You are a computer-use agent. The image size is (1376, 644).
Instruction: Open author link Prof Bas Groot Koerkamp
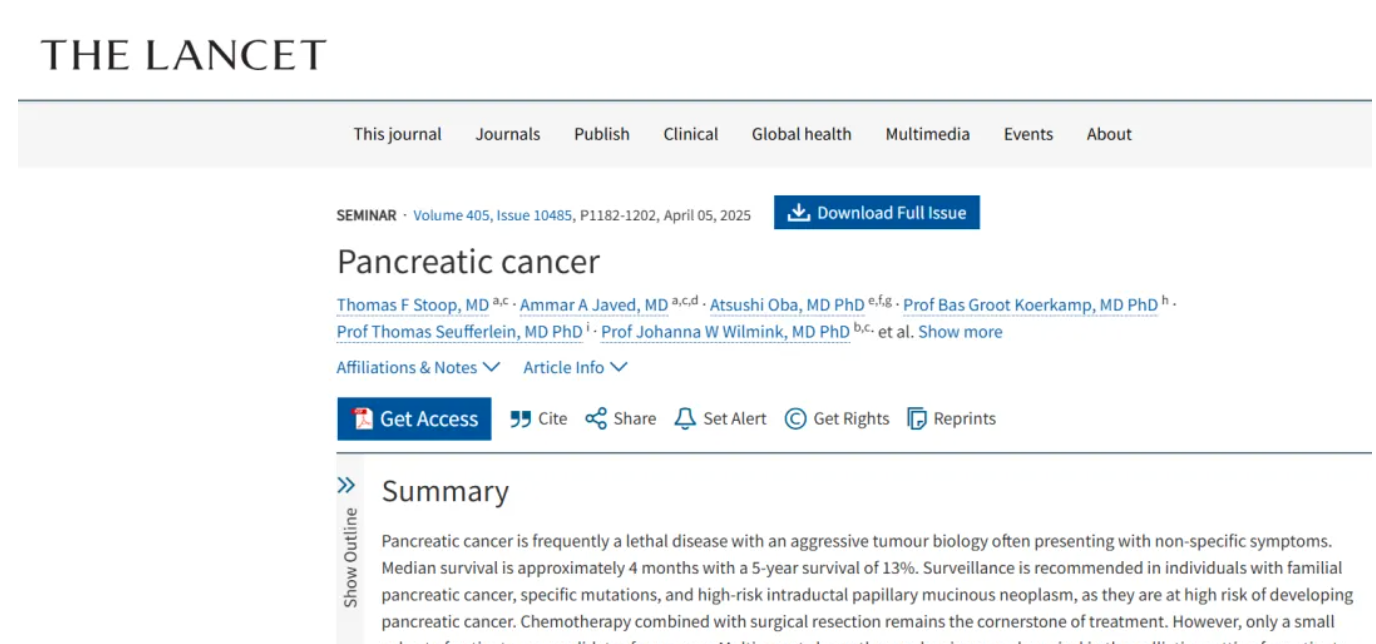[x=1030, y=305]
